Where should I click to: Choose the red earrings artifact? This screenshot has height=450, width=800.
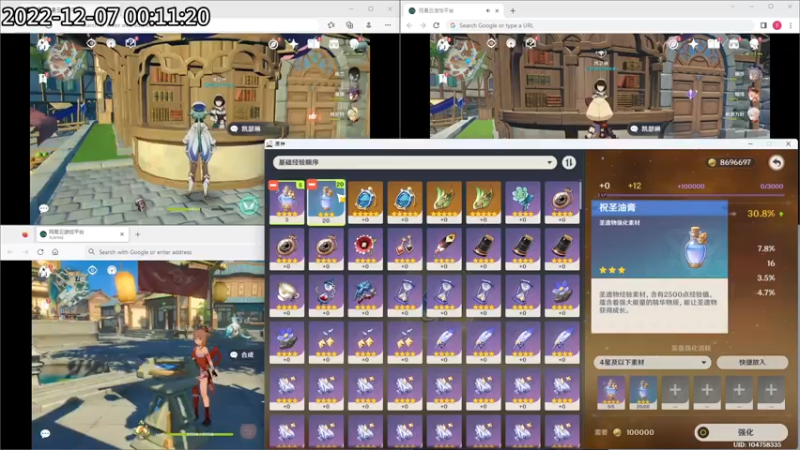tap(405, 249)
